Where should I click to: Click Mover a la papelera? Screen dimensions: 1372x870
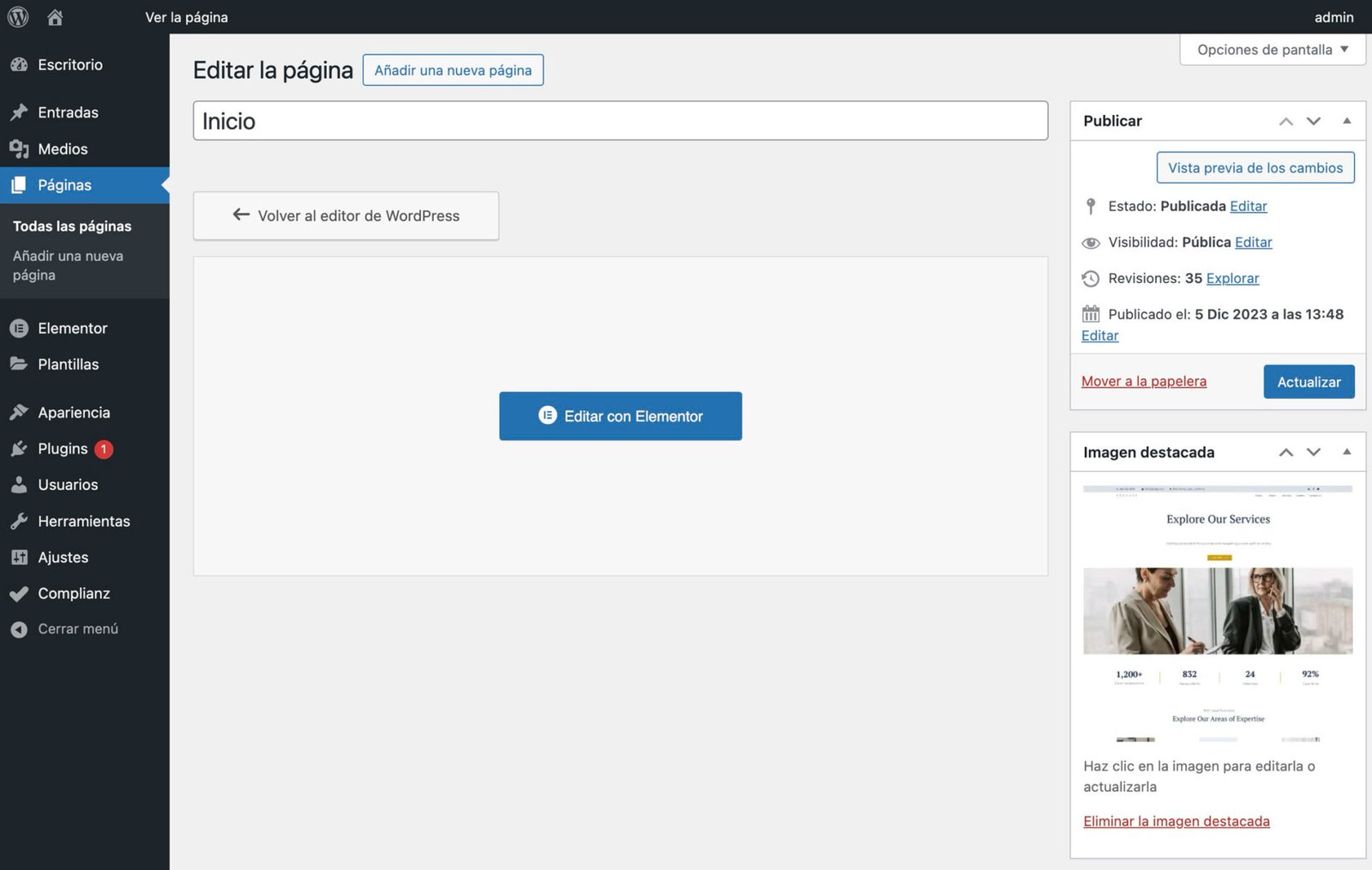1143,381
